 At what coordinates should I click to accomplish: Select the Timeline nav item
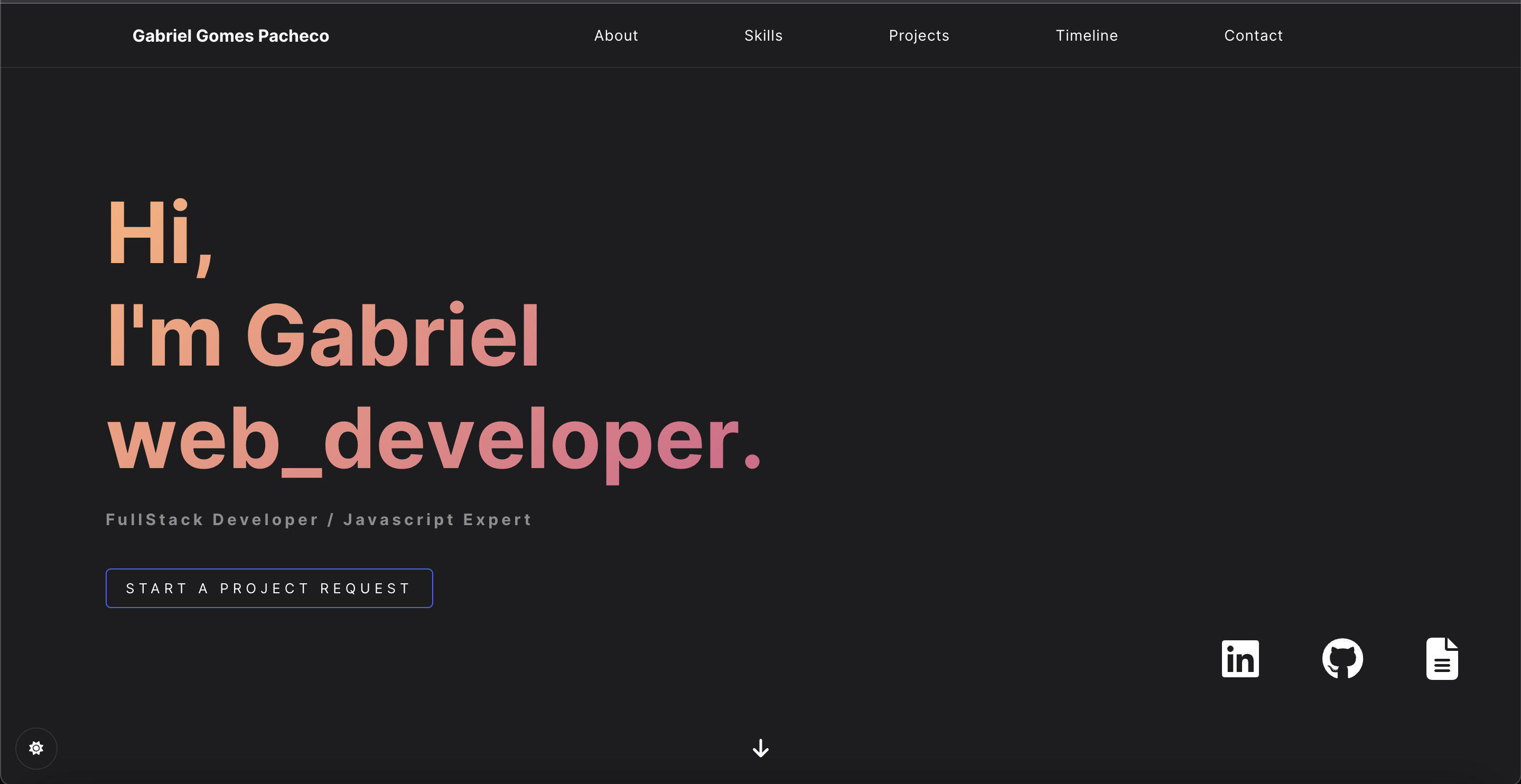[x=1086, y=35]
